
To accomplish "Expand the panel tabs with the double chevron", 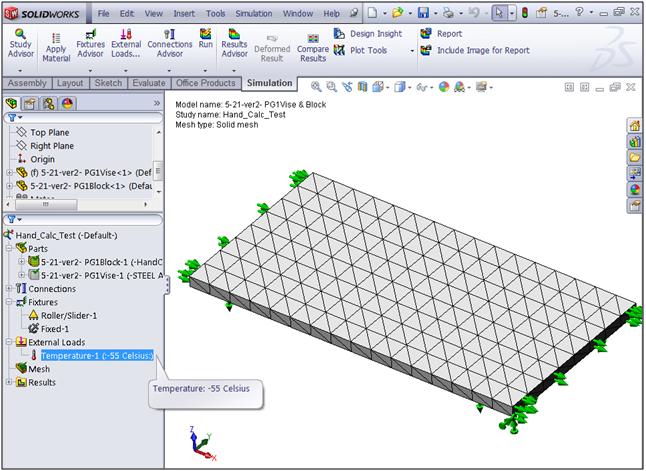I will (157, 103).
